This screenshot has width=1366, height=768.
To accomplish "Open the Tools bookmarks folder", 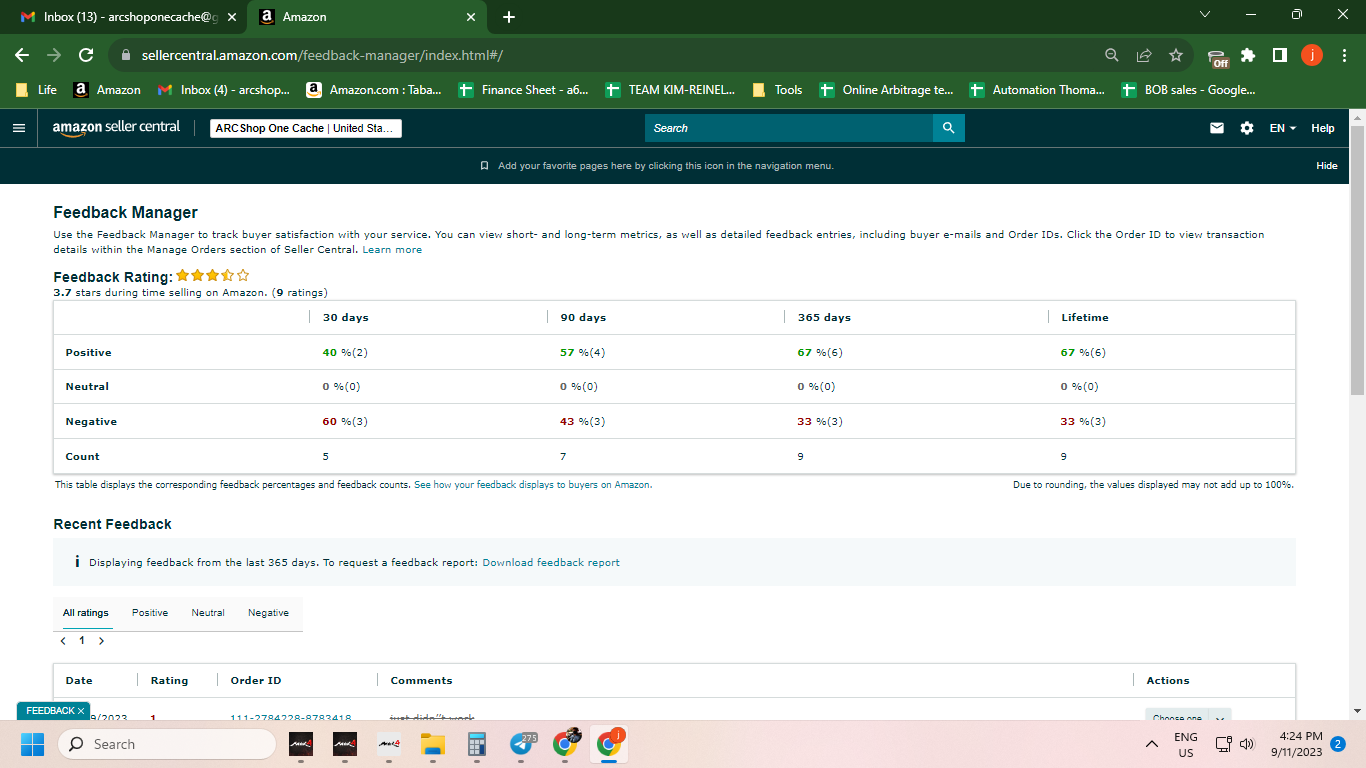I will [x=776, y=90].
